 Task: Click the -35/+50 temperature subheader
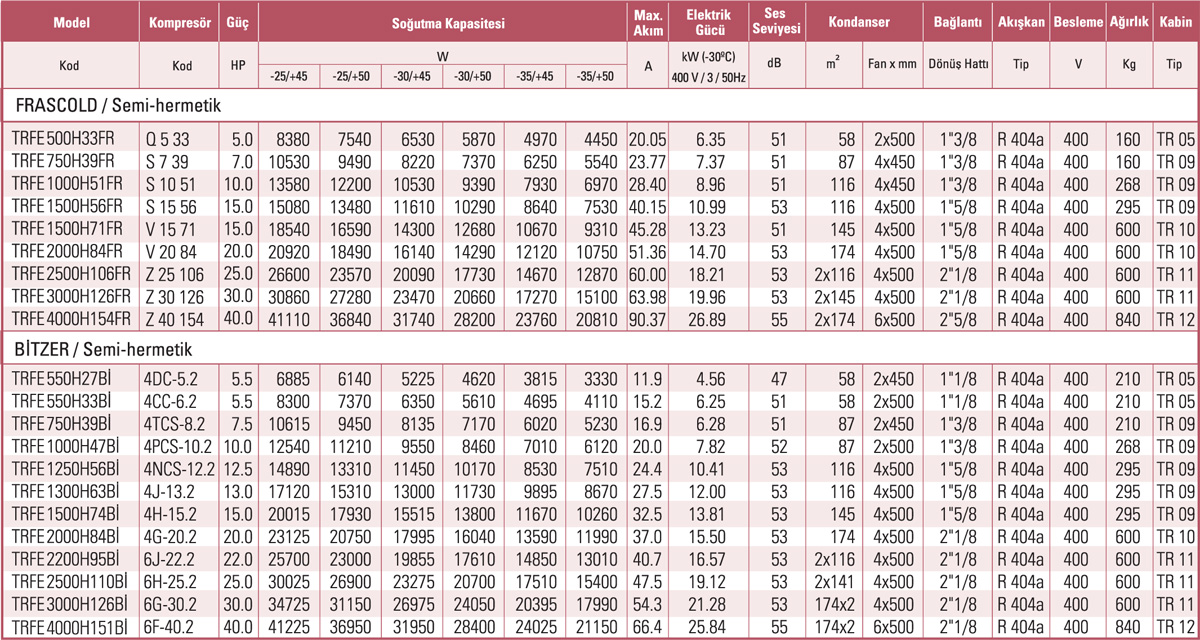tap(595, 76)
